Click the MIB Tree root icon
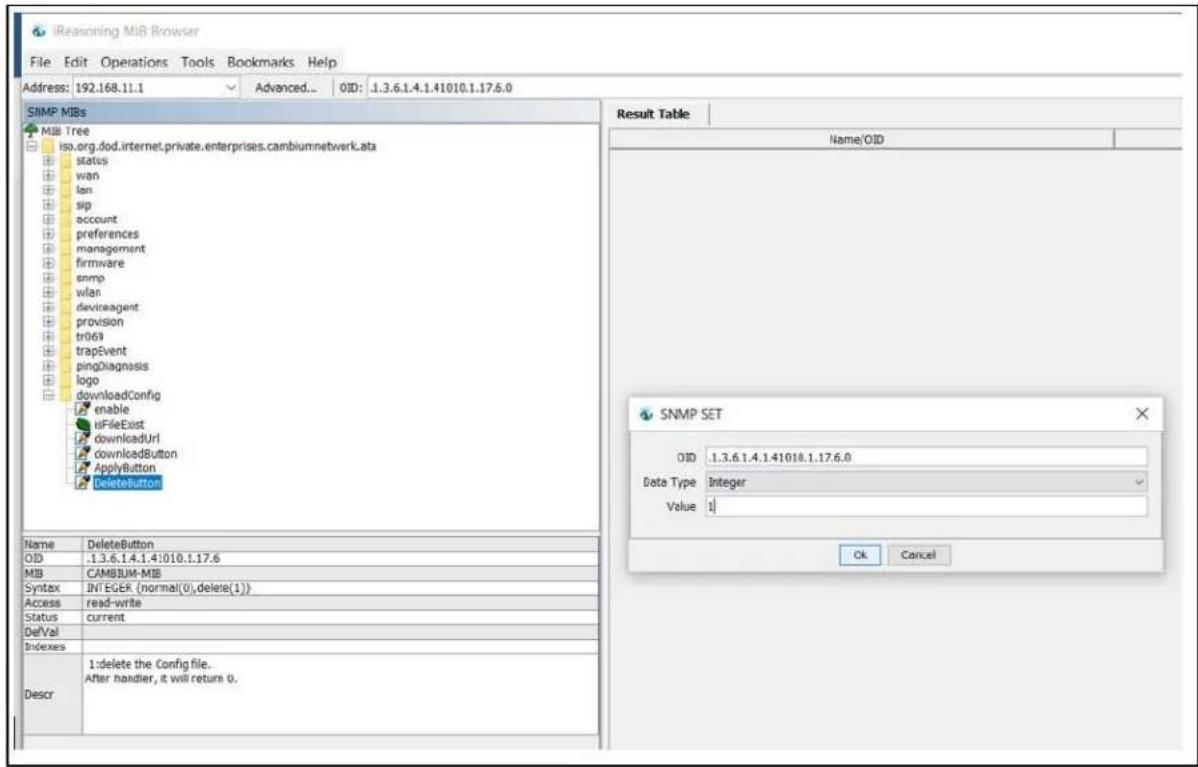Image resolution: width=1198 pixels, height=767 pixels. point(31,131)
